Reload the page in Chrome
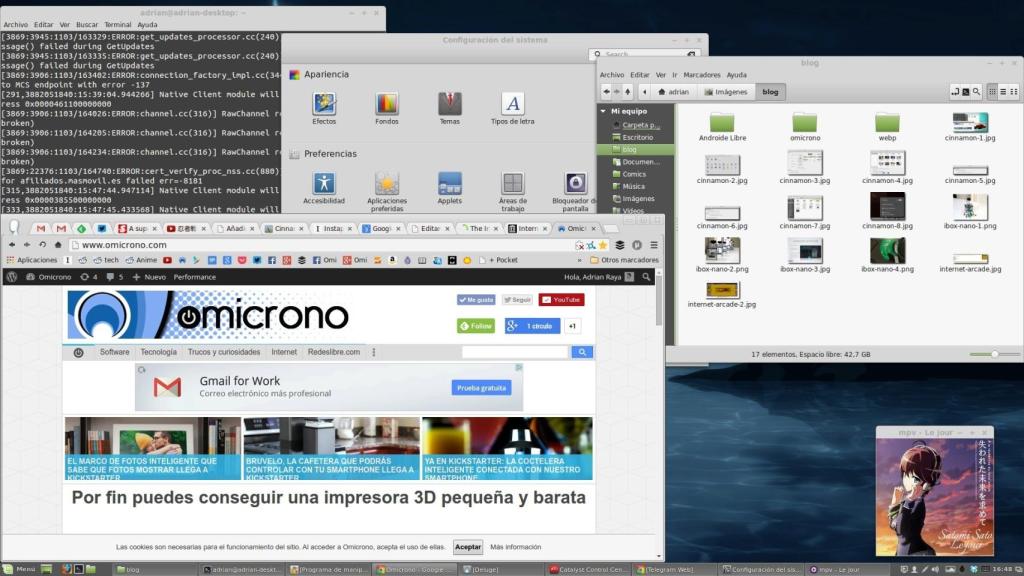This screenshot has height=576, width=1024. tap(43, 244)
